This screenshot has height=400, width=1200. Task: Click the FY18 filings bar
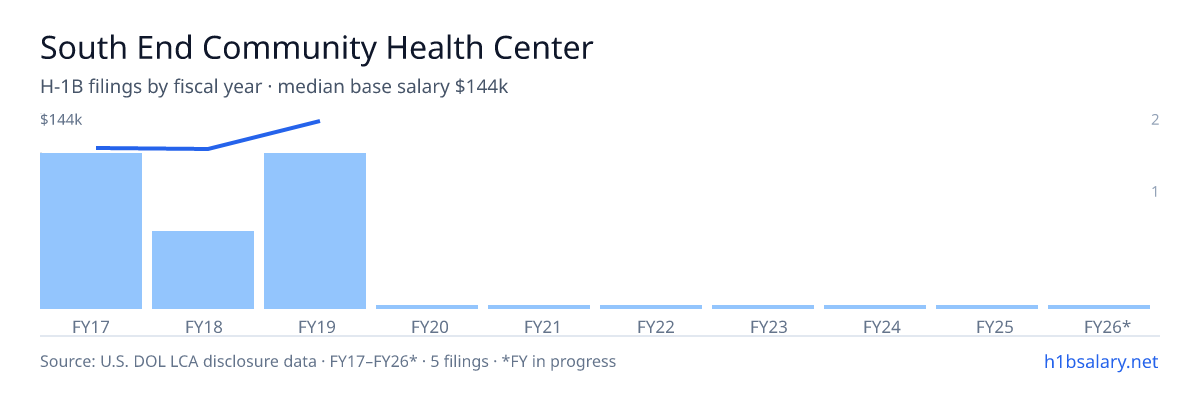tap(203, 270)
